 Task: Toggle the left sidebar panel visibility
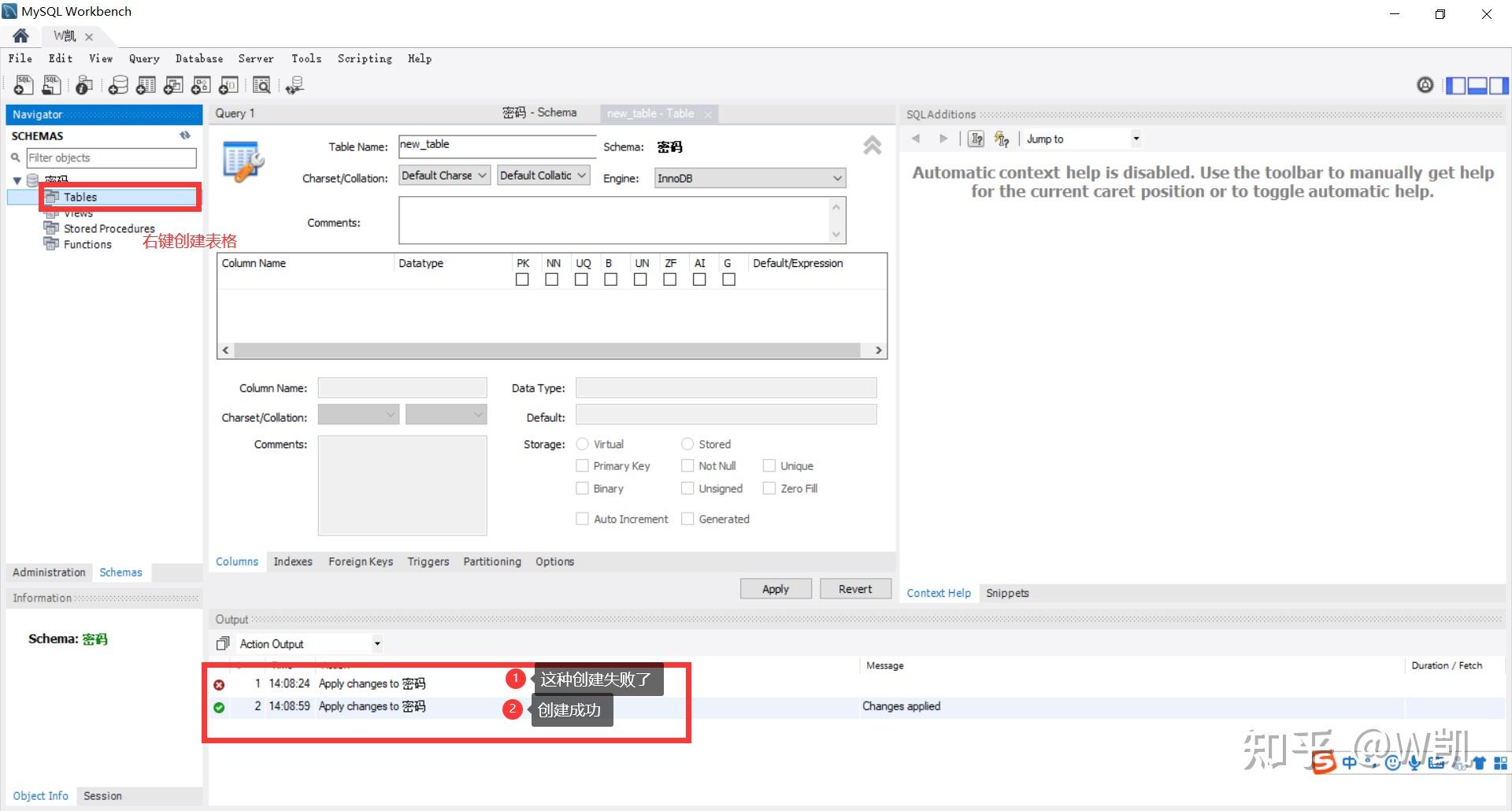1456,85
